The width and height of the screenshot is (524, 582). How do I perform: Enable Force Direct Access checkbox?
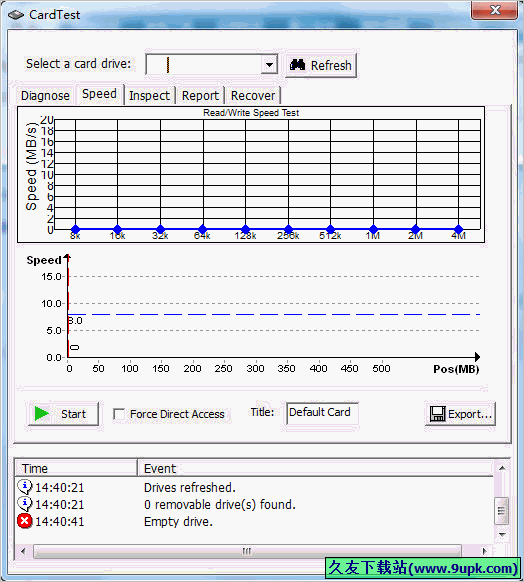(119, 414)
